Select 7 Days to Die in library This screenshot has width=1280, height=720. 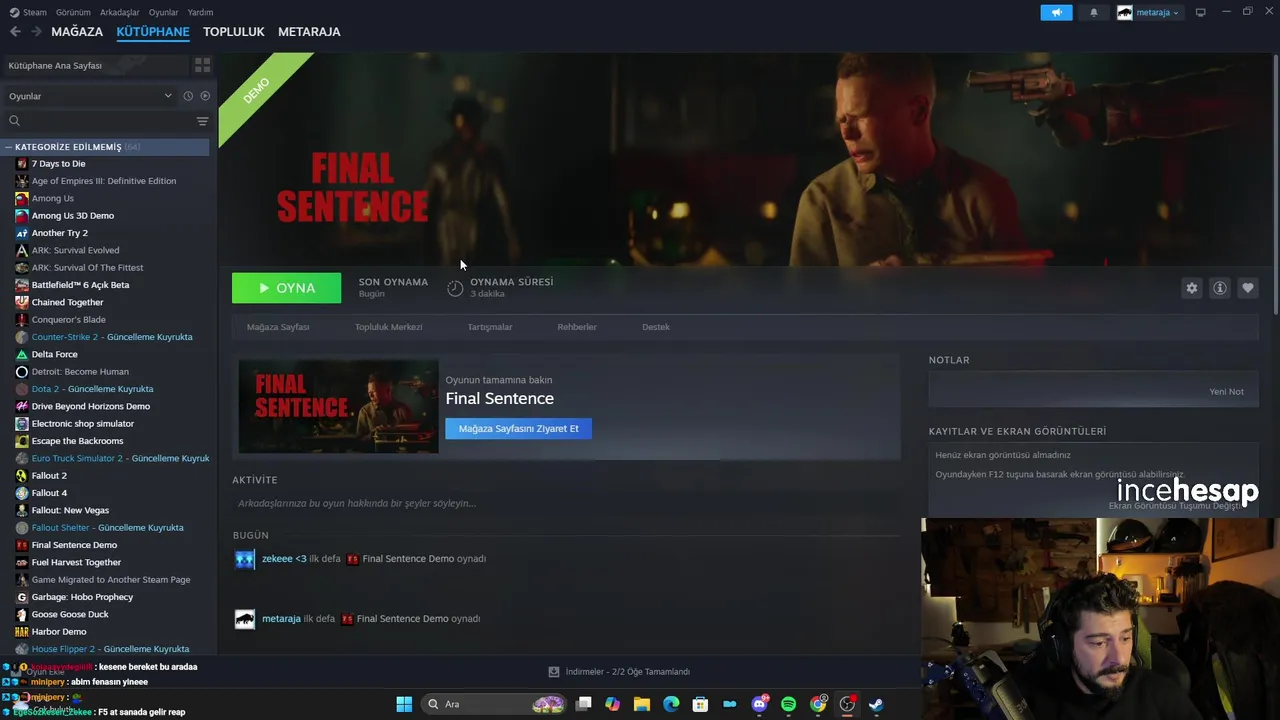tap(58, 164)
